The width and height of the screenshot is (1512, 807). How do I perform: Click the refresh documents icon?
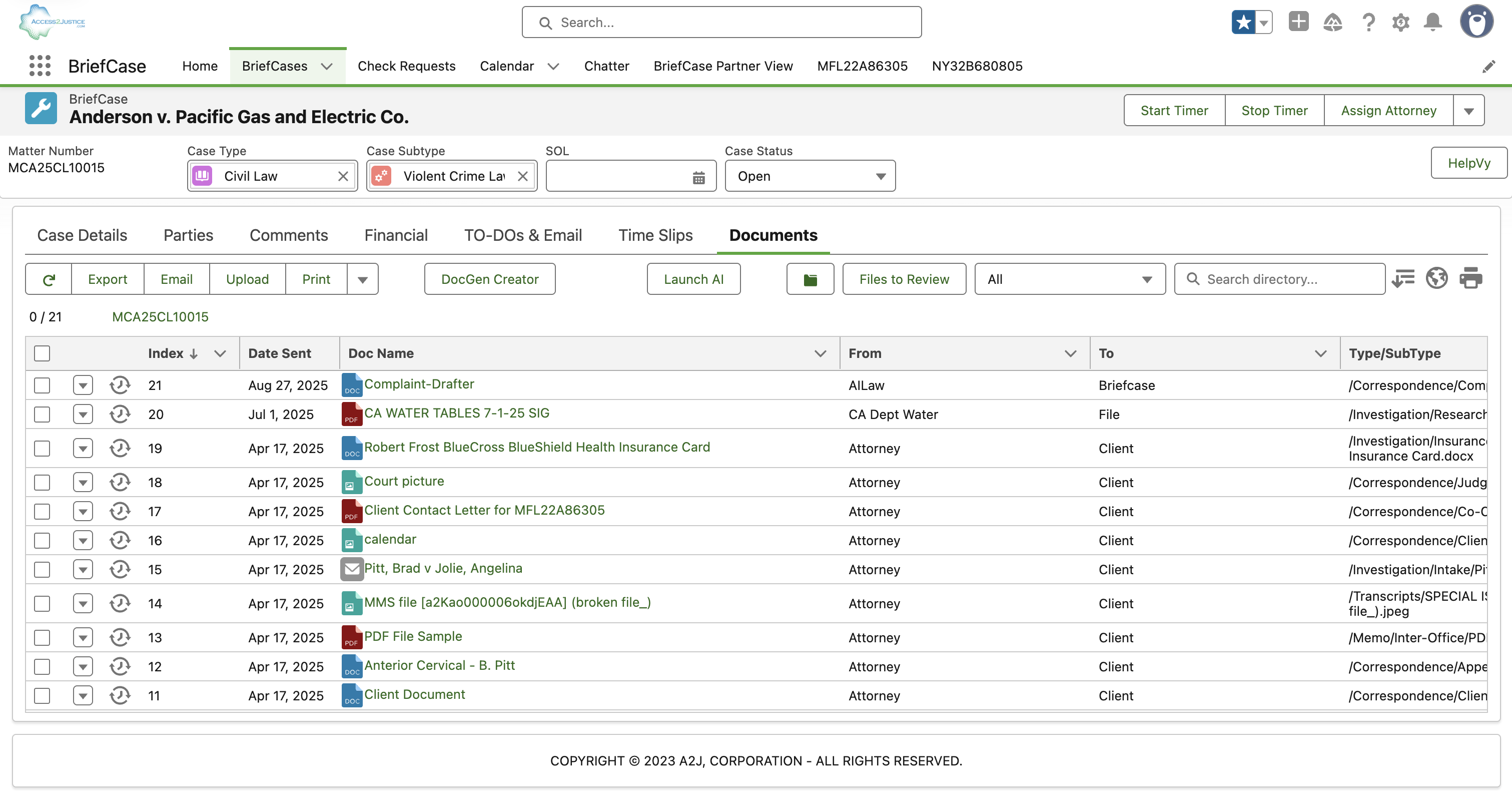pos(49,279)
